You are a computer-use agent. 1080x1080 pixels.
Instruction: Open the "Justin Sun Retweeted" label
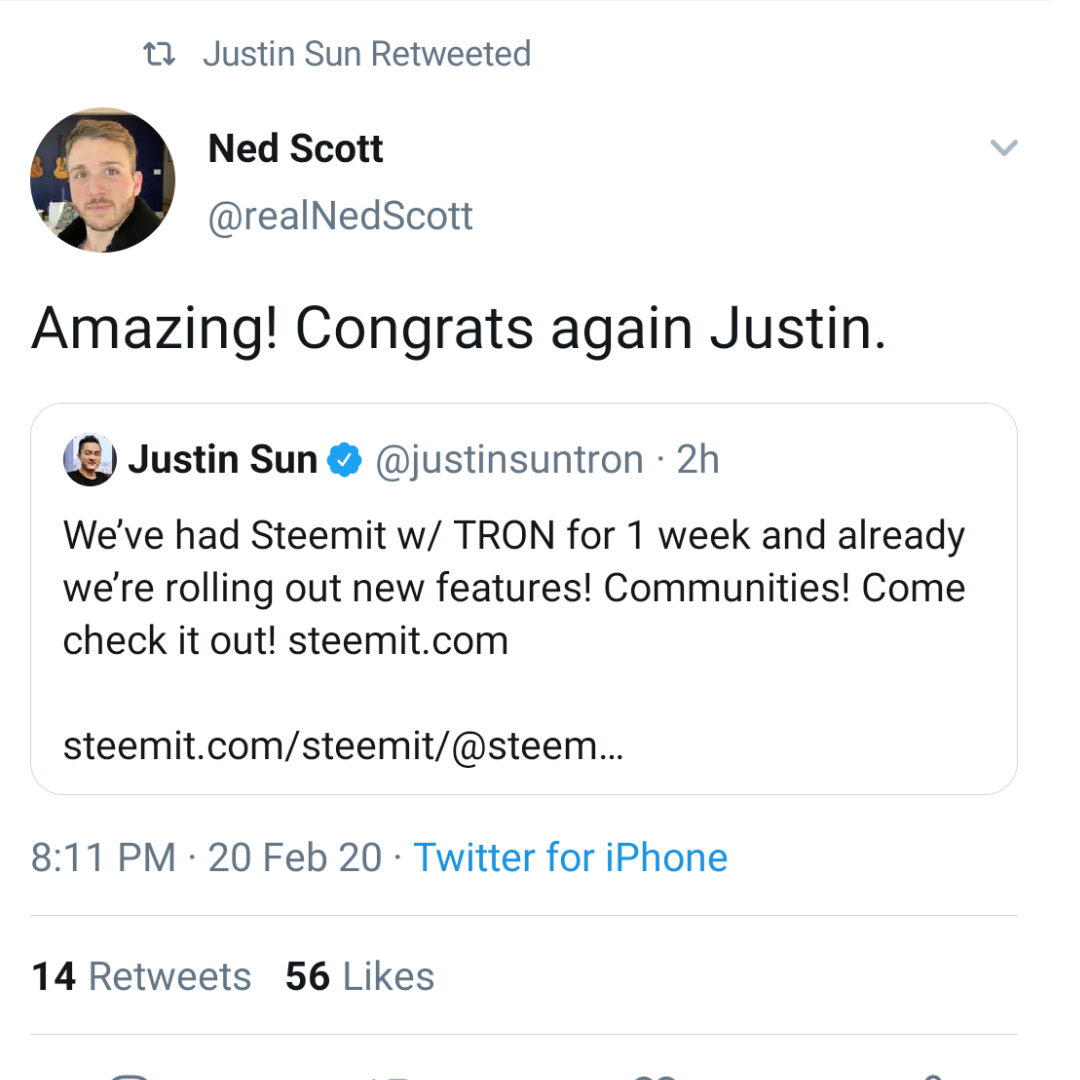click(x=366, y=54)
